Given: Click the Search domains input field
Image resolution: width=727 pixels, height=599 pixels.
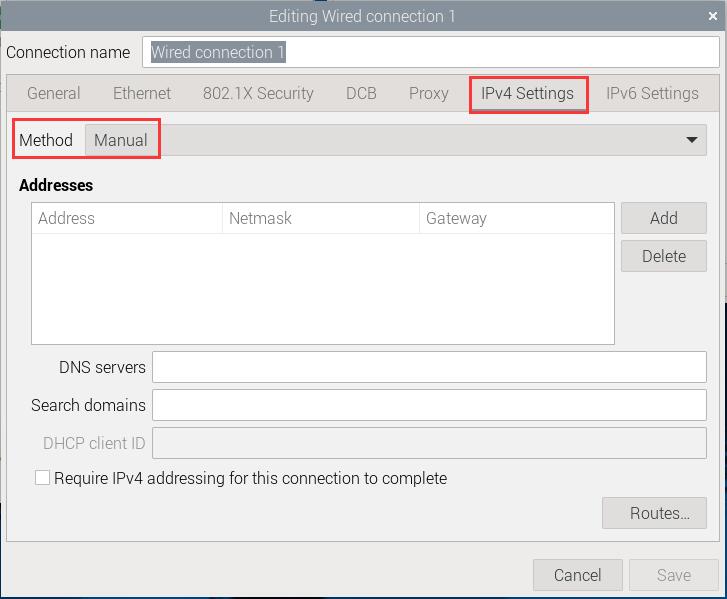Looking at the screenshot, I should click(x=429, y=405).
